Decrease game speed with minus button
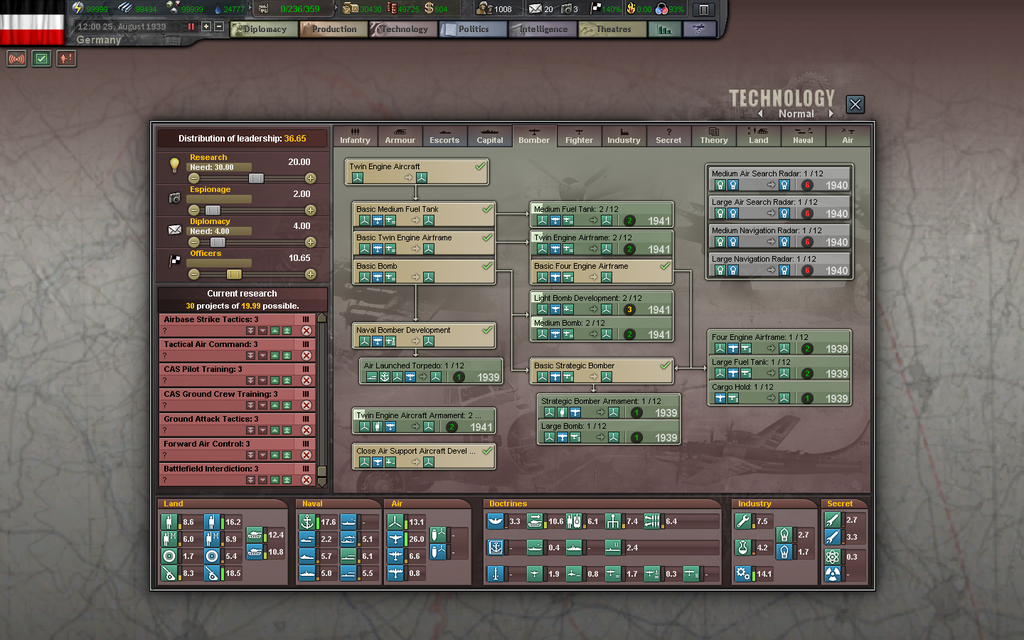The height and width of the screenshot is (640, 1024). (x=219, y=27)
